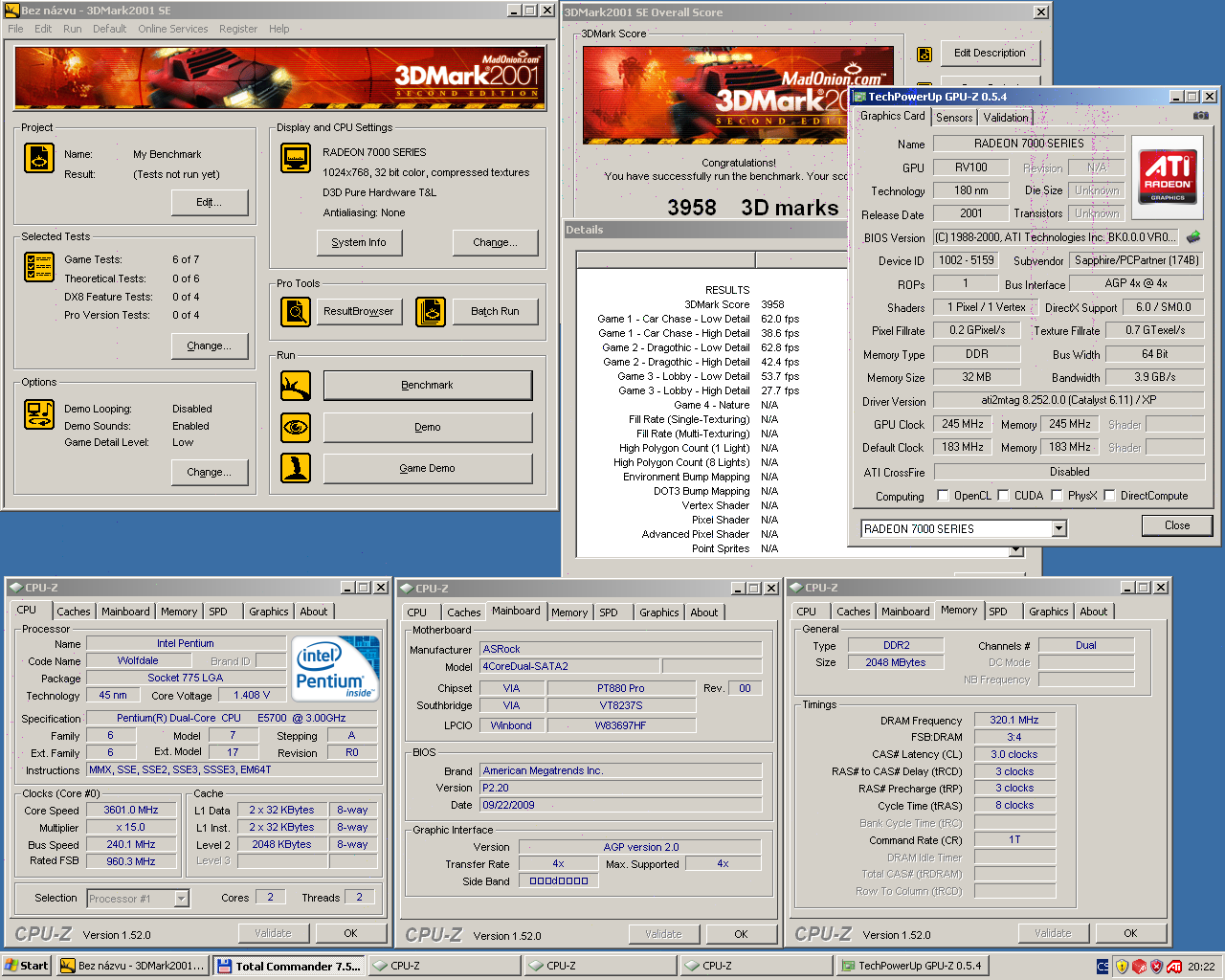Click the ResultBrowser magnifier icon
The image size is (1225, 980).
point(296,312)
